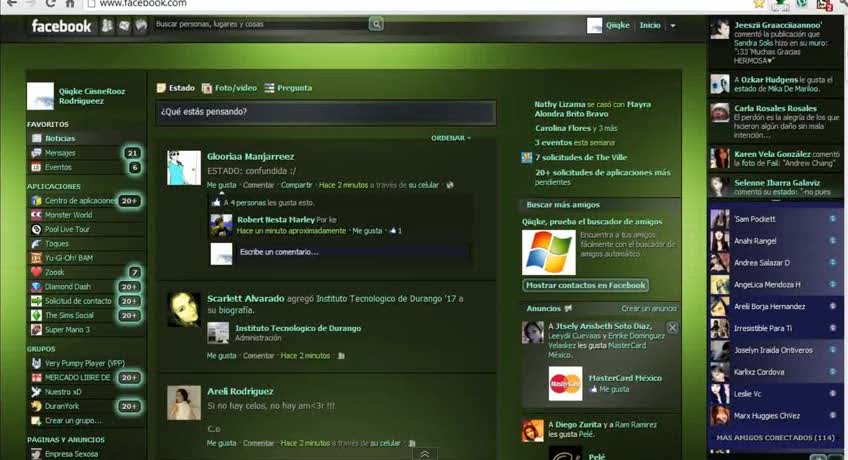Image resolution: width=848 pixels, height=460 pixels.
Task: Open chat with Joselyn Iraida Ontiveros
Action: [x=775, y=350]
